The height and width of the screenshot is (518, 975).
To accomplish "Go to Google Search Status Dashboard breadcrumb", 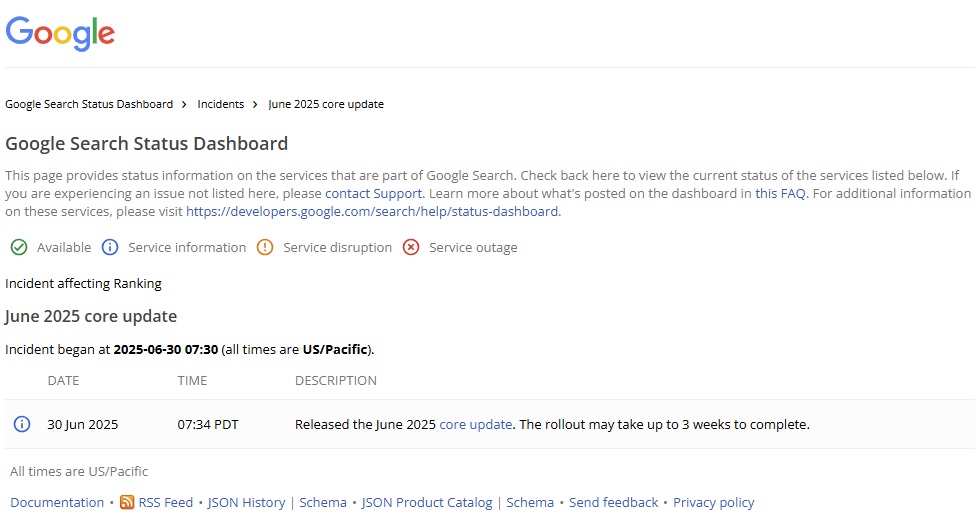I will click(x=89, y=104).
